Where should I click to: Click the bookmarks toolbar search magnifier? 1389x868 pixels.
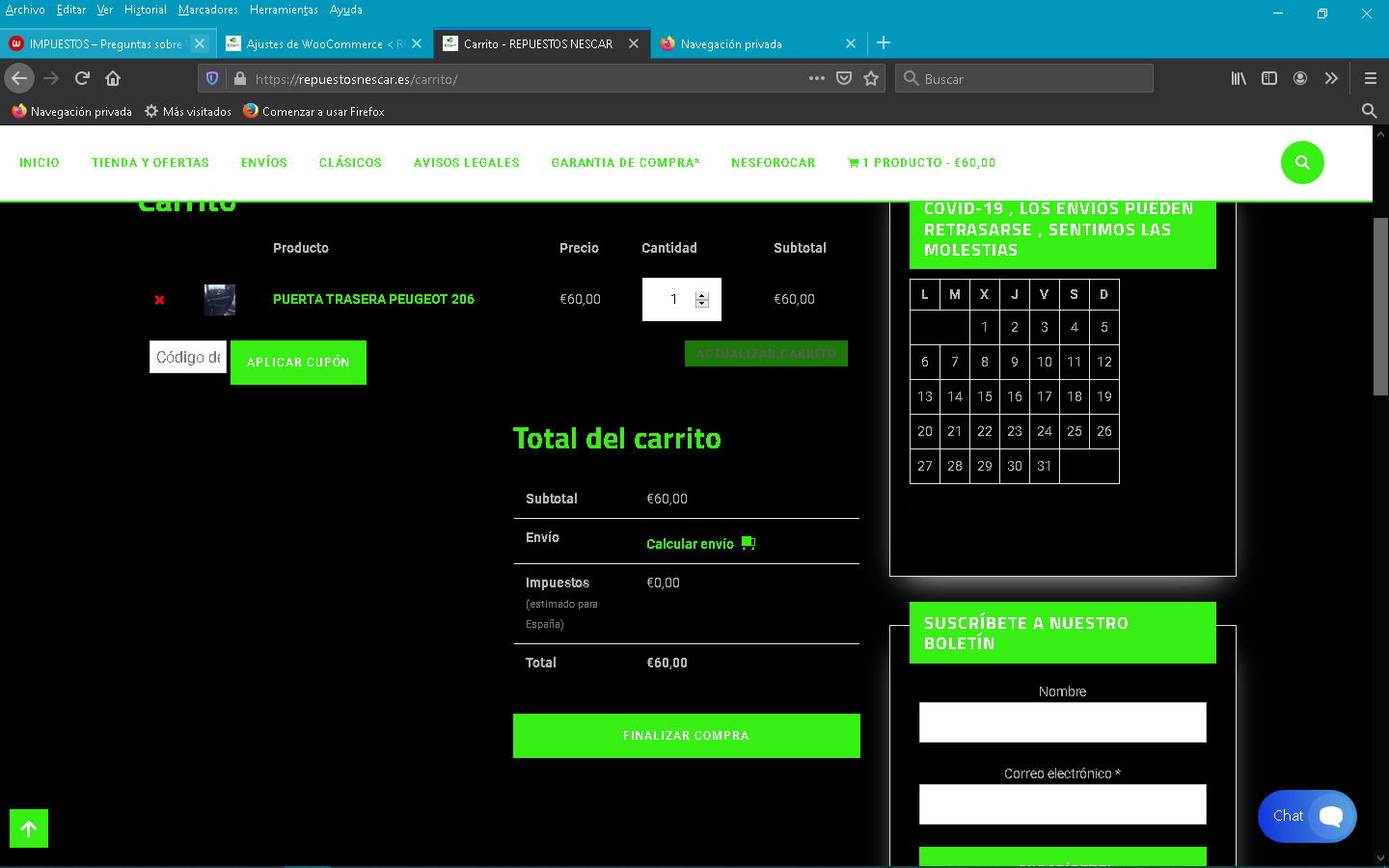[1369, 111]
